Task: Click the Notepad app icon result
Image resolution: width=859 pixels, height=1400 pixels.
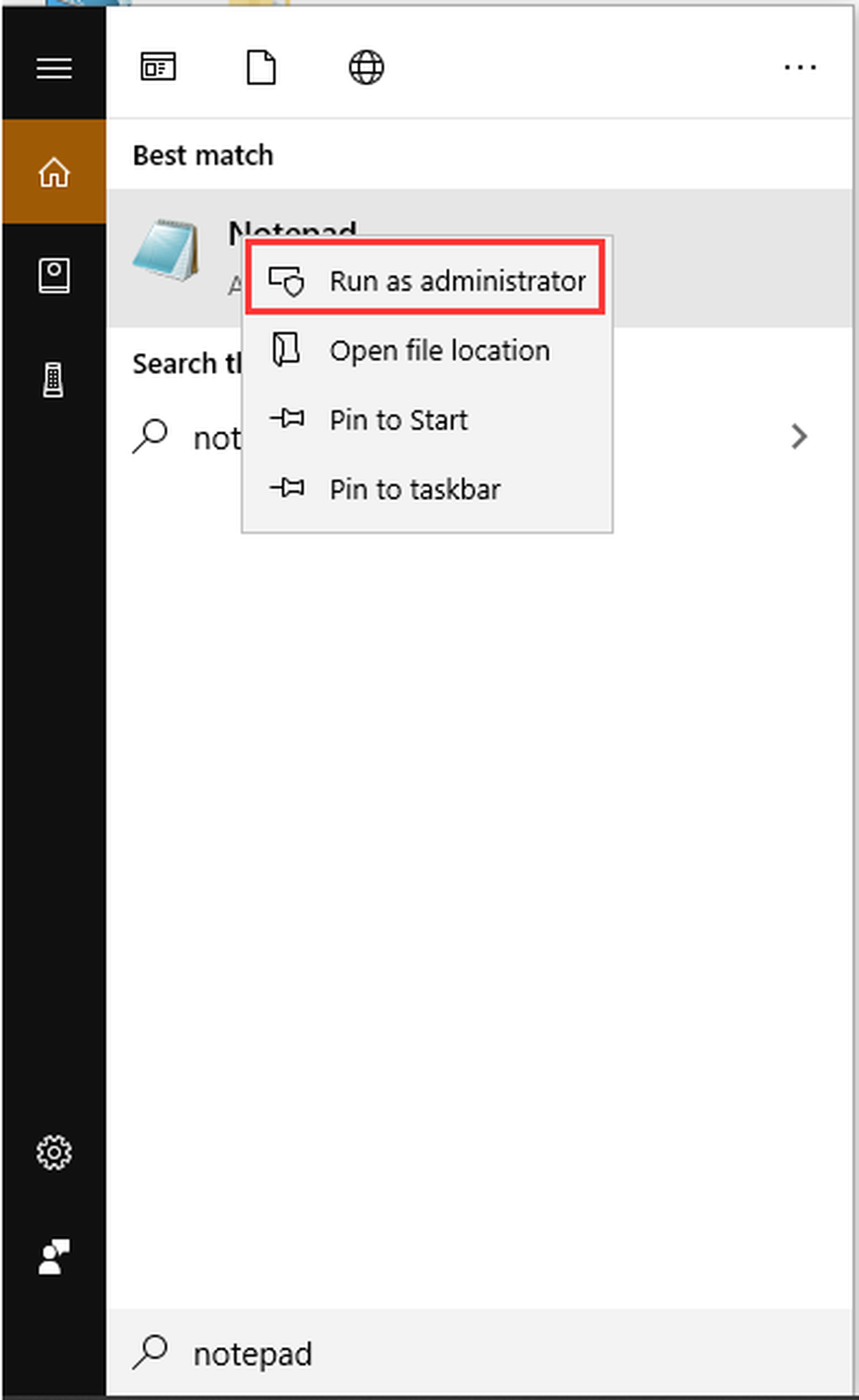Action: tap(167, 250)
